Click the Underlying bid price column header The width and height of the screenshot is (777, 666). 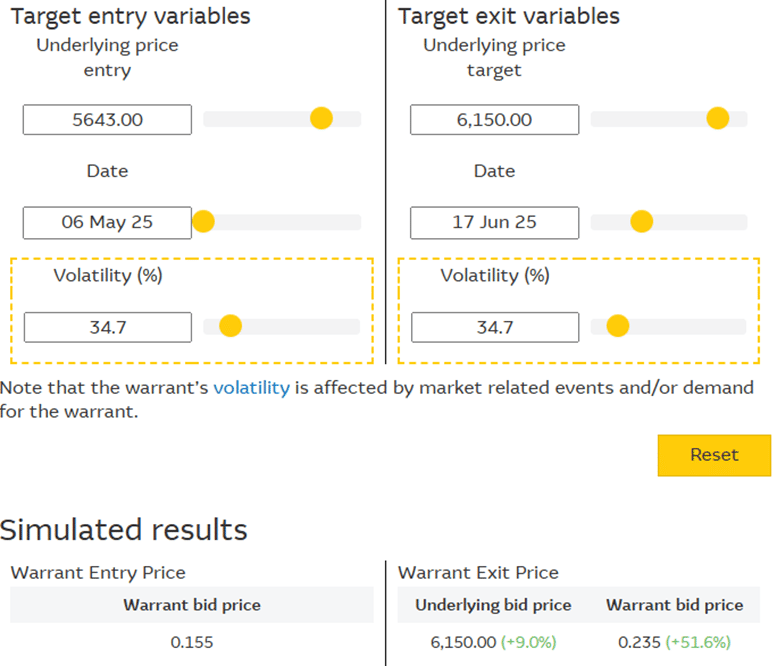[x=493, y=605]
